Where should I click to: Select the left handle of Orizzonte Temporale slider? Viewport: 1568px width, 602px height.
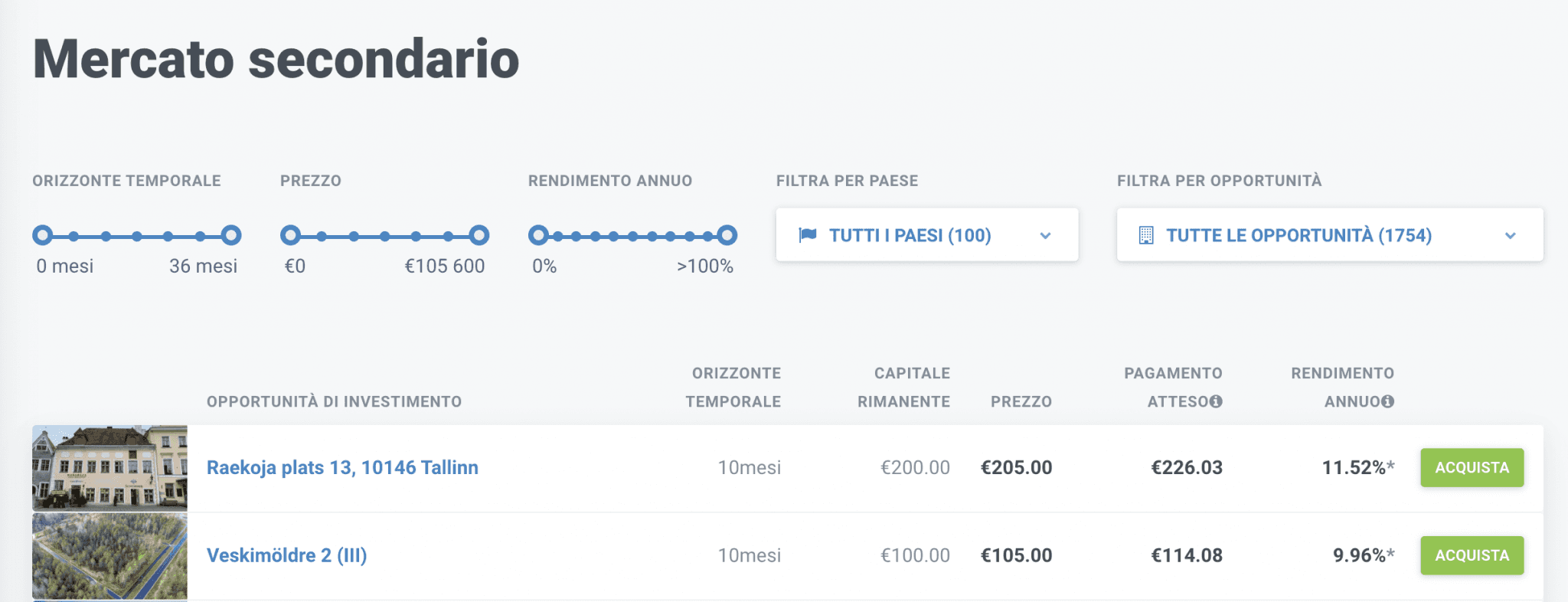[44, 235]
